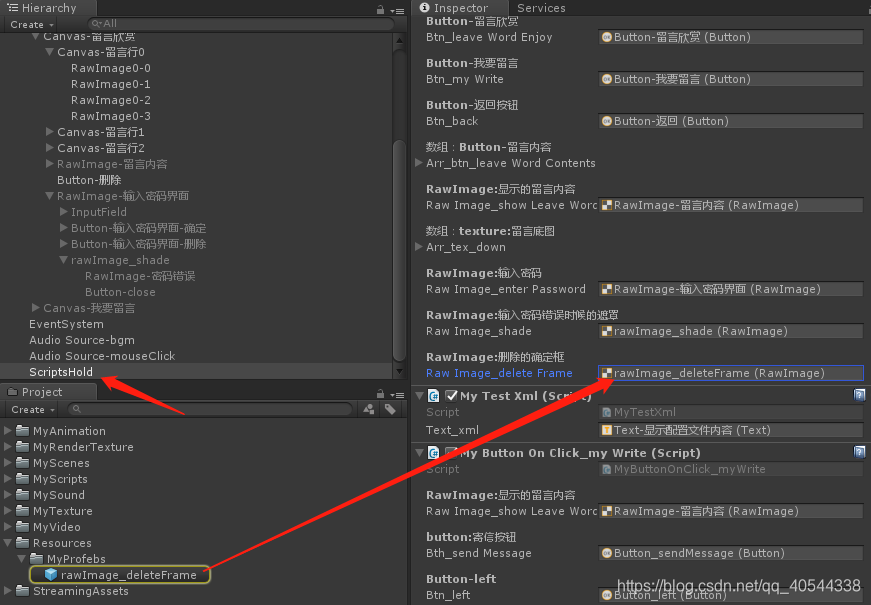Click the Btn_leave Word Enjoy object field
Viewport: 871px width, 605px height.
click(730, 37)
